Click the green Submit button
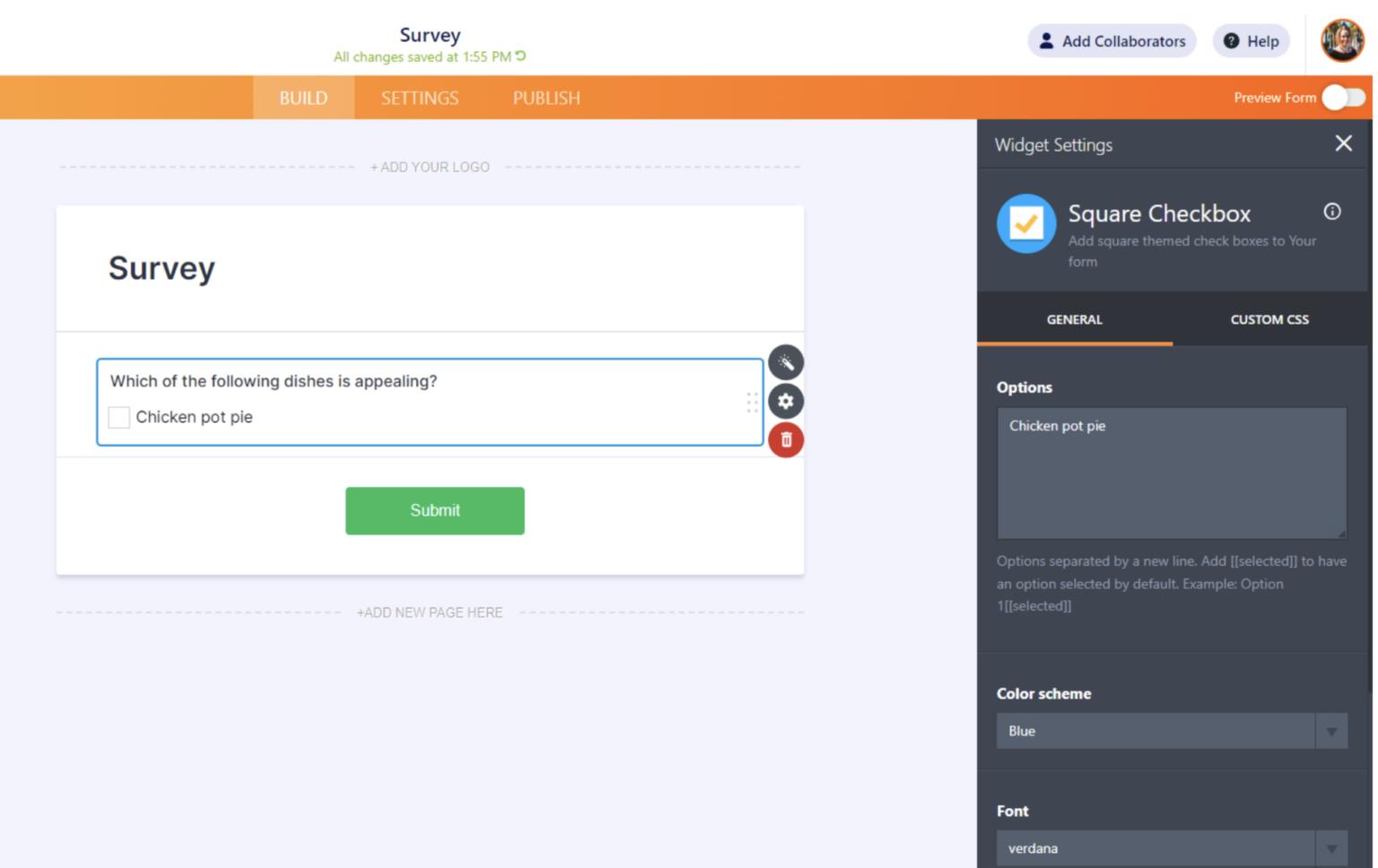The height and width of the screenshot is (868, 1378). (434, 510)
